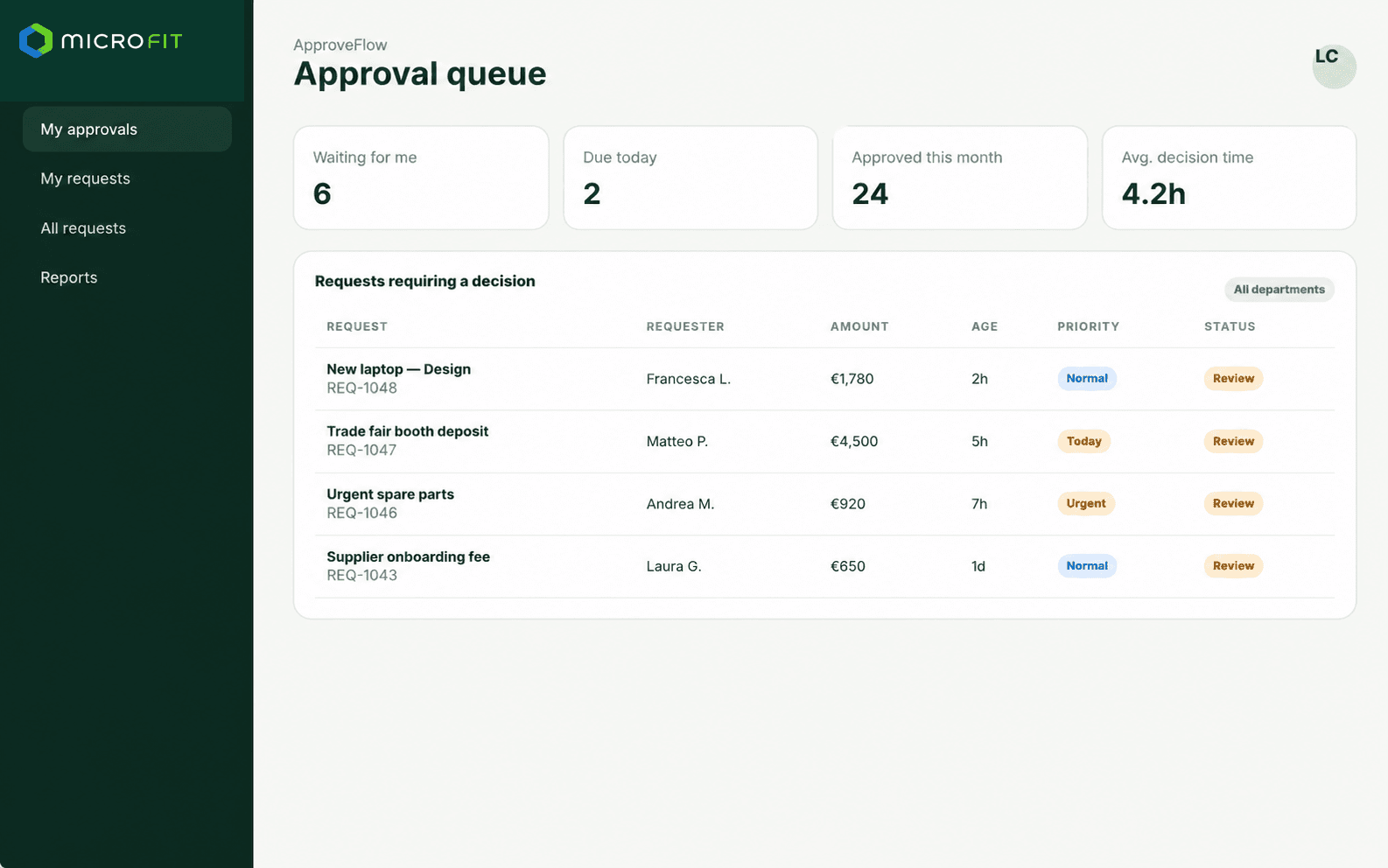Click the ApproveFlow breadcrumb label

(340, 45)
